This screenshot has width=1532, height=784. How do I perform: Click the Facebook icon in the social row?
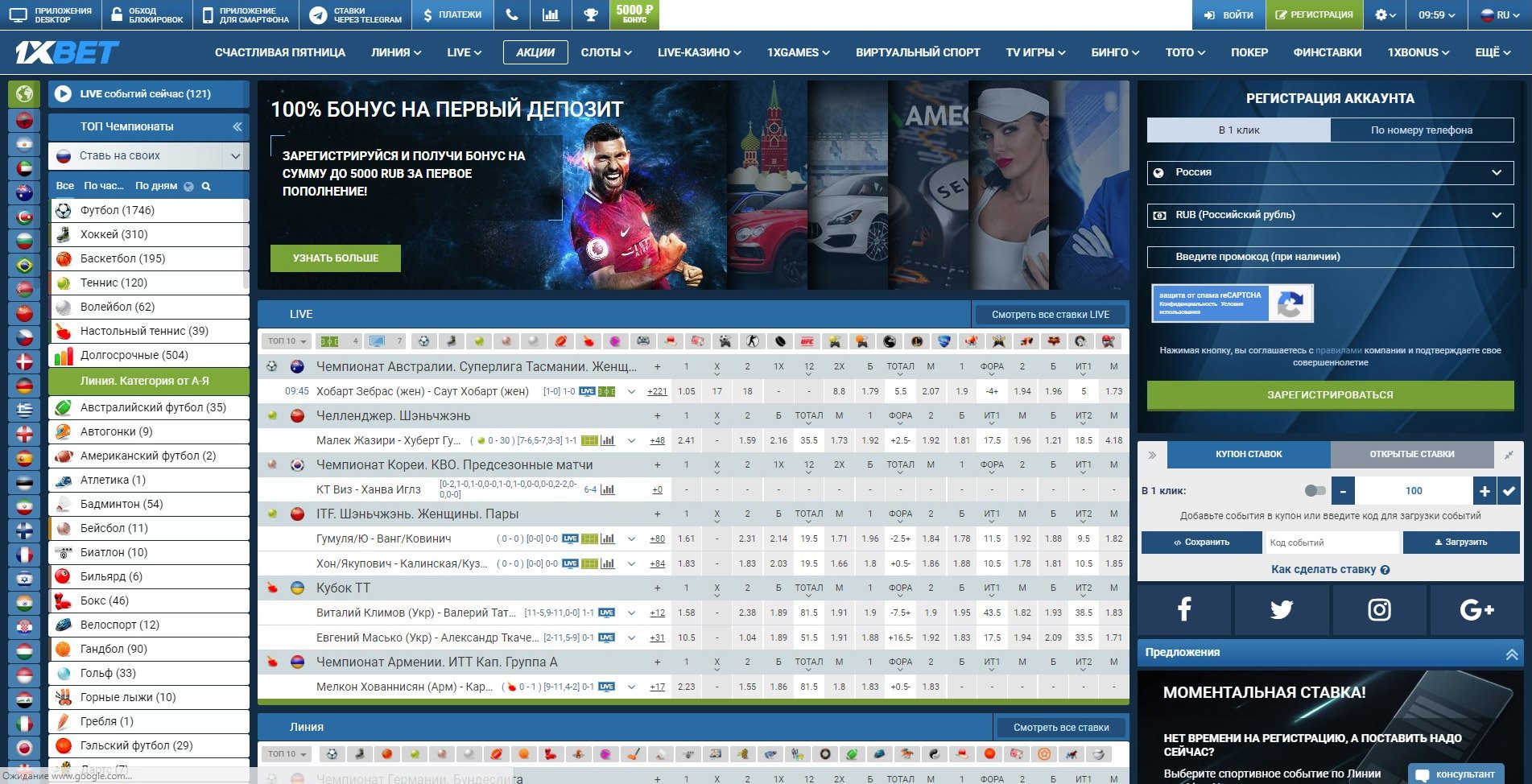tap(1183, 609)
